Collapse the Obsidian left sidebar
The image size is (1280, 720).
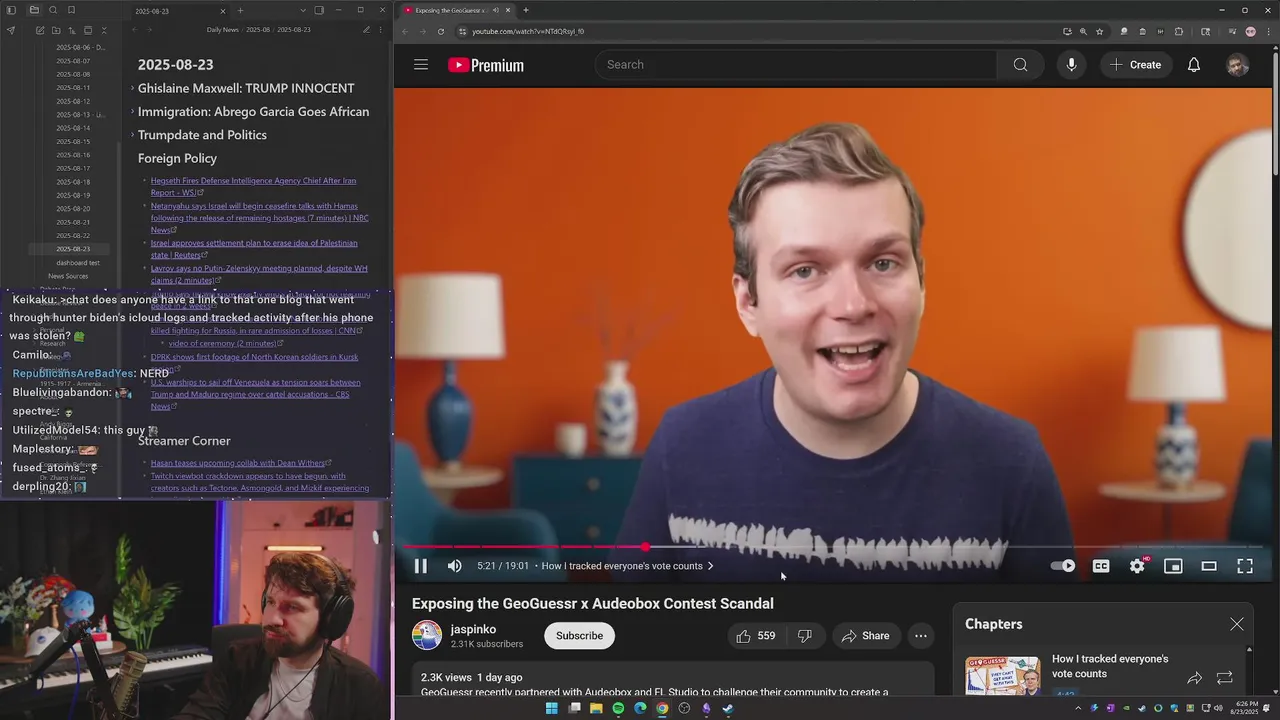coord(13,10)
